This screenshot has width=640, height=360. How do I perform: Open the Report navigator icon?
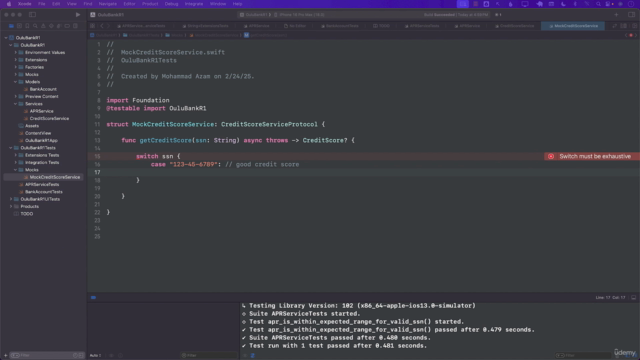[75, 26]
